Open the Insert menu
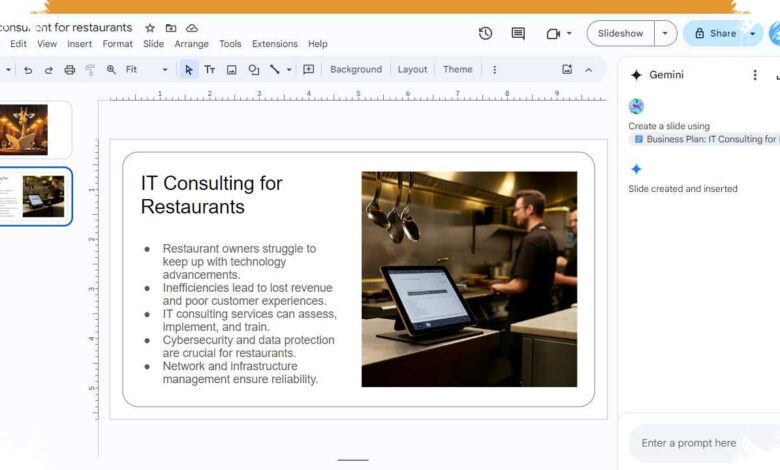The width and height of the screenshot is (780, 470). [80, 44]
